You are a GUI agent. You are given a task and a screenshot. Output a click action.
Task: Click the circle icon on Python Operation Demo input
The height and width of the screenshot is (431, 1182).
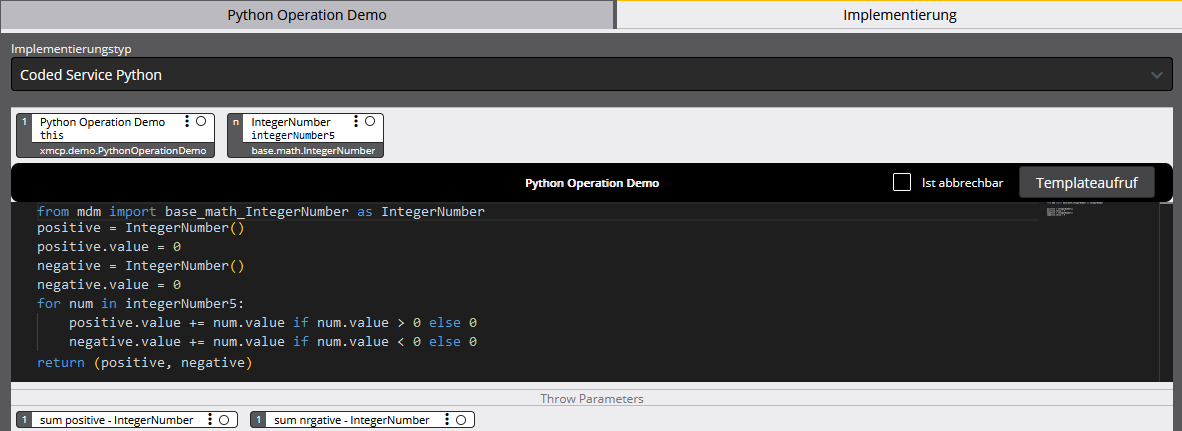click(x=201, y=121)
